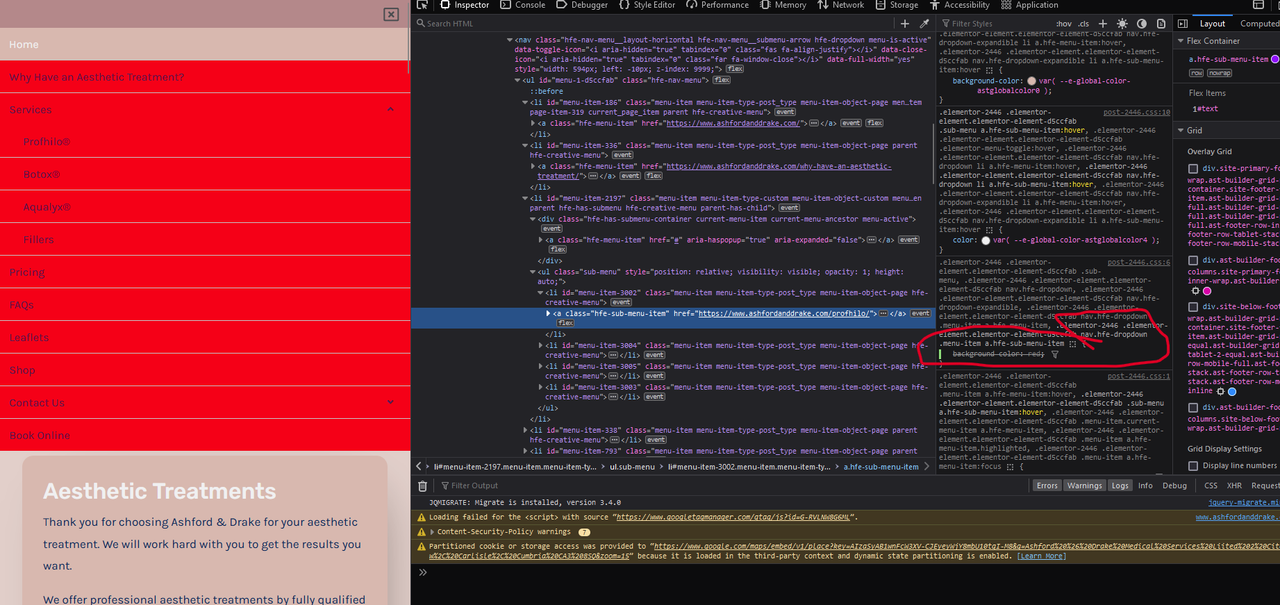Toggle the Logs console filter
Viewport: 1280px width, 605px height.
coord(1119,485)
